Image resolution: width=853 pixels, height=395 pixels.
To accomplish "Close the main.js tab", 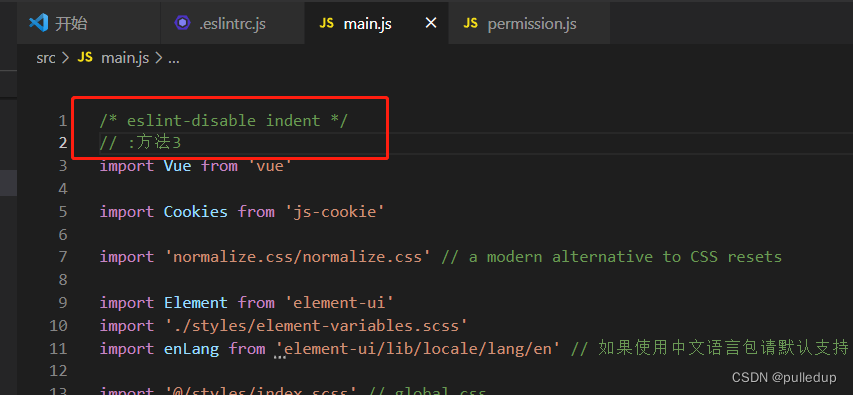I will click(x=431, y=23).
